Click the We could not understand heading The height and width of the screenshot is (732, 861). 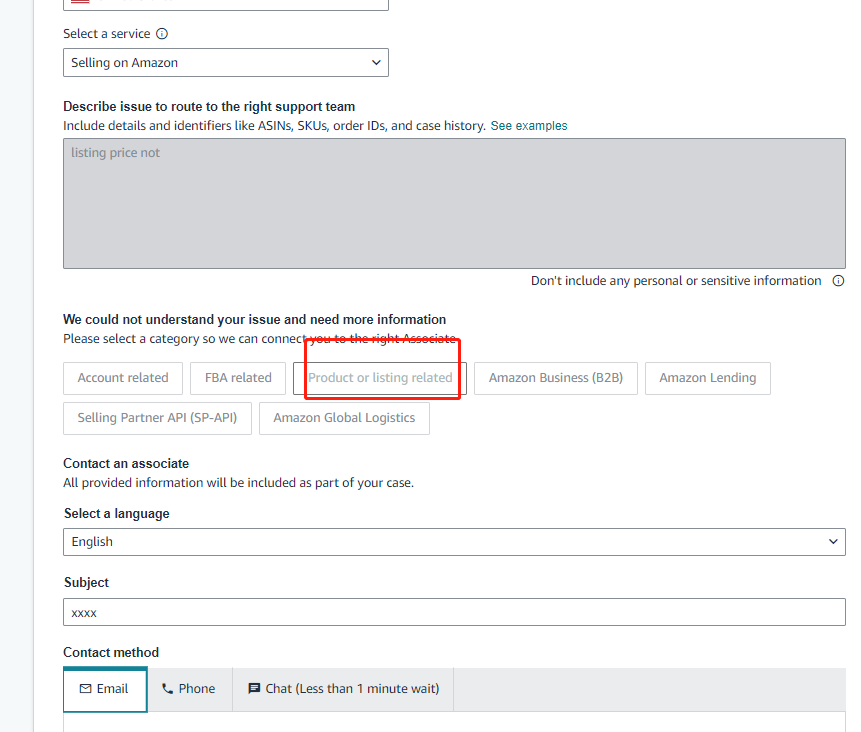click(x=254, y=320)
